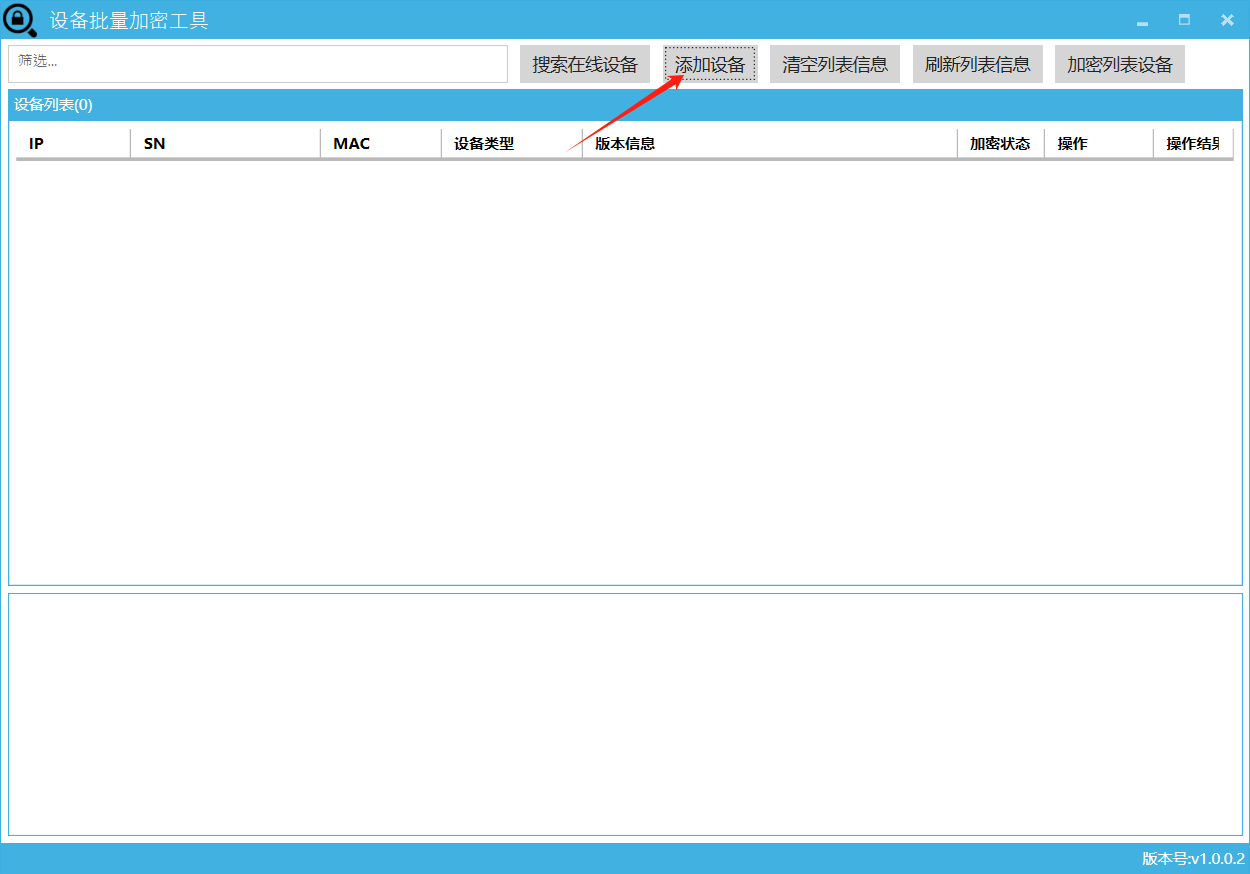Sort by the MAC column header
This screenshot has height=874, width=1250.
click(x=381, y=144)
